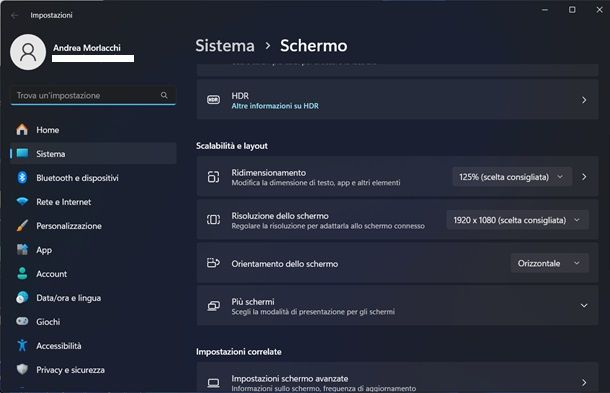
Task: Open the Accessibilità settings entry
Action: click(x=93, y=346)
